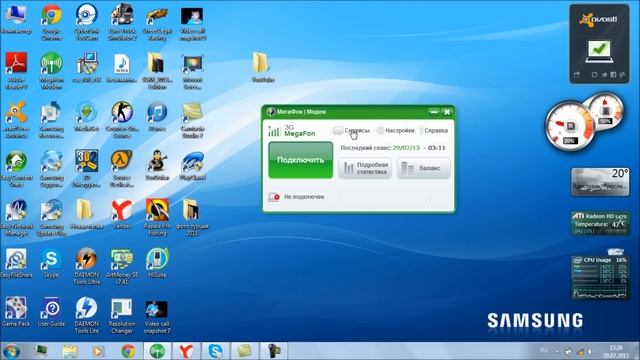Screen dimensions: 640x360
Task: Select the Half-Life lambda desktop shortcut
Action: click(x=122, y=168)
